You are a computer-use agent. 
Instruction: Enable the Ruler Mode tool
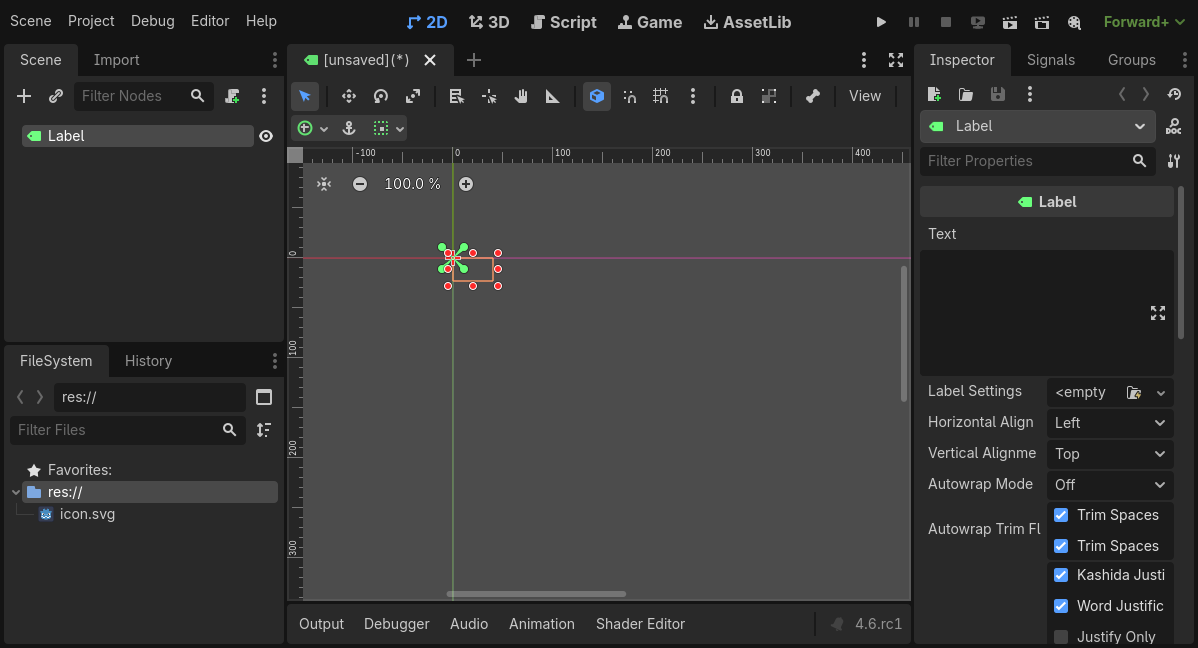point(551,96)
